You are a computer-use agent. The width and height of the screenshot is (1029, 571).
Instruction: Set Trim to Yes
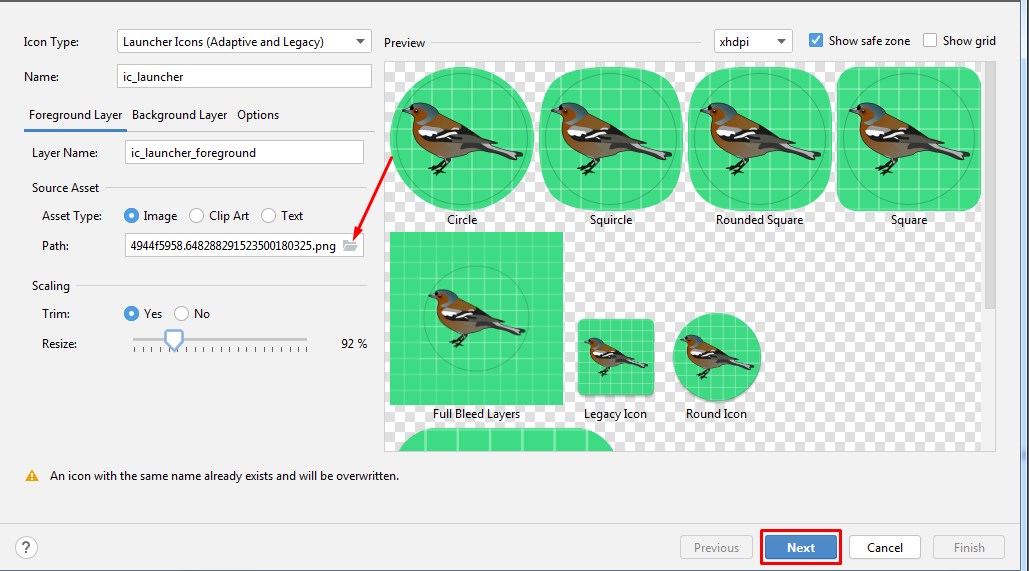[x=131, y=314]
